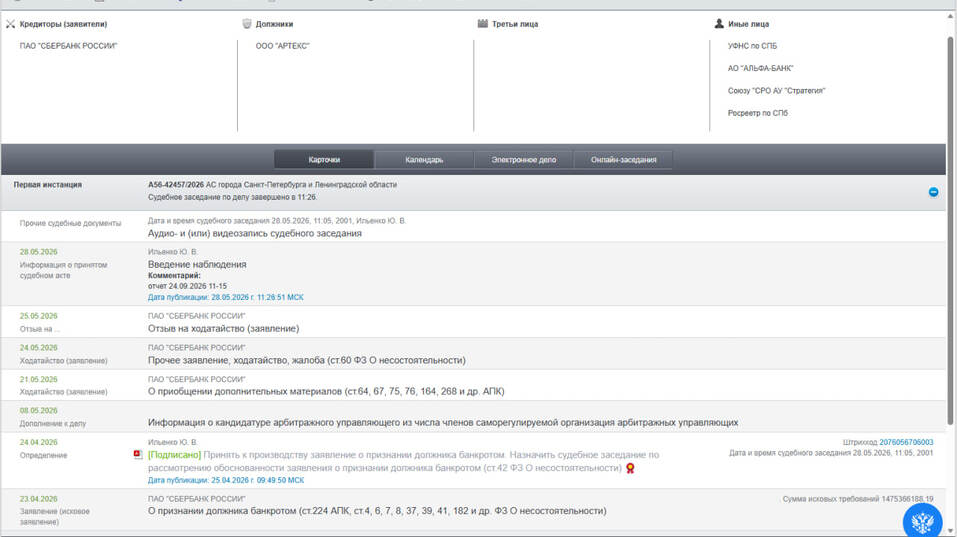
Task: Click the ООО "АРТЕКС" debtor name
Action: point(283,46)
